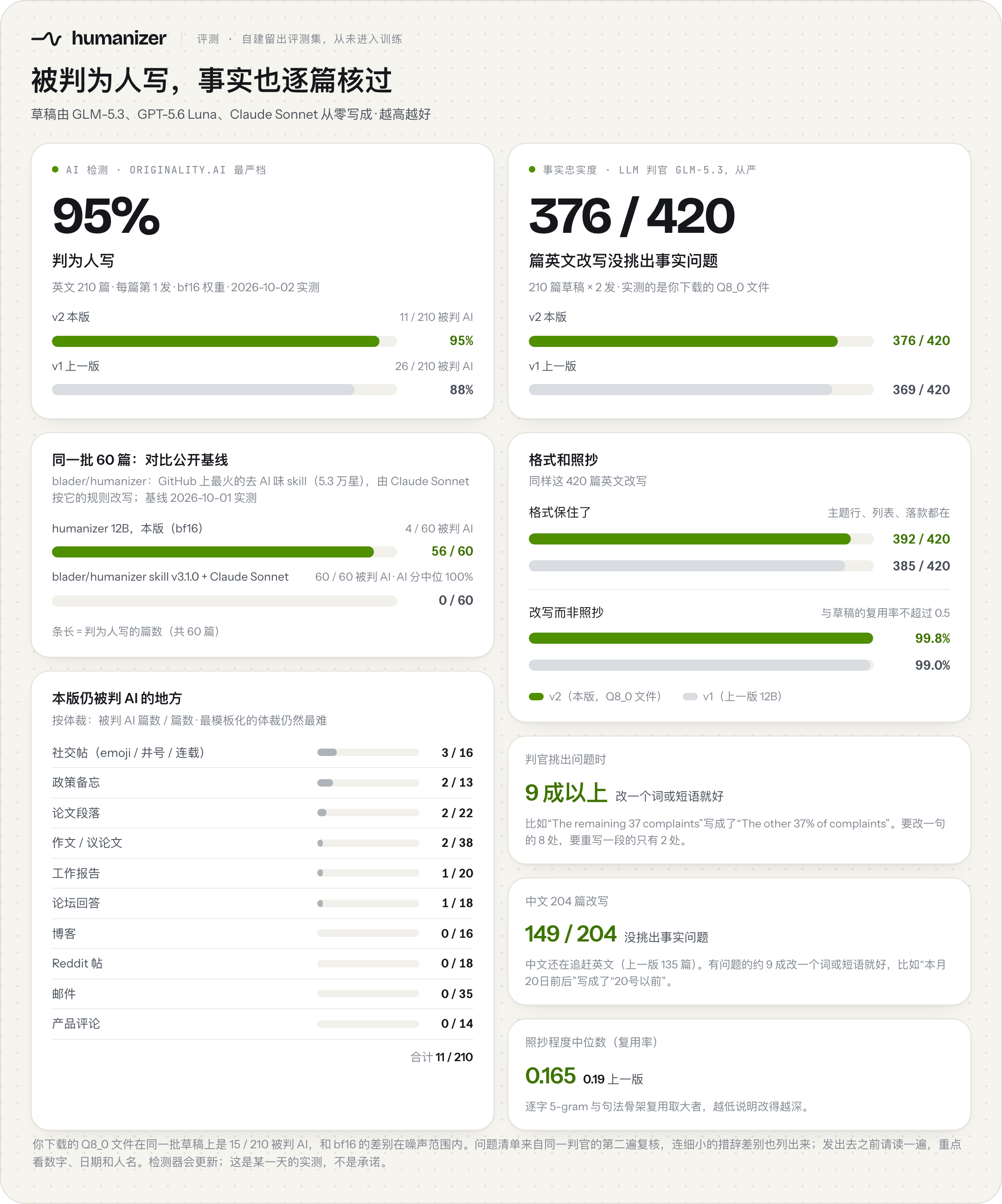Click the humanizer 12B 56 / 60 bar
Viewport: 1002px width, 1204px height.
224,551
